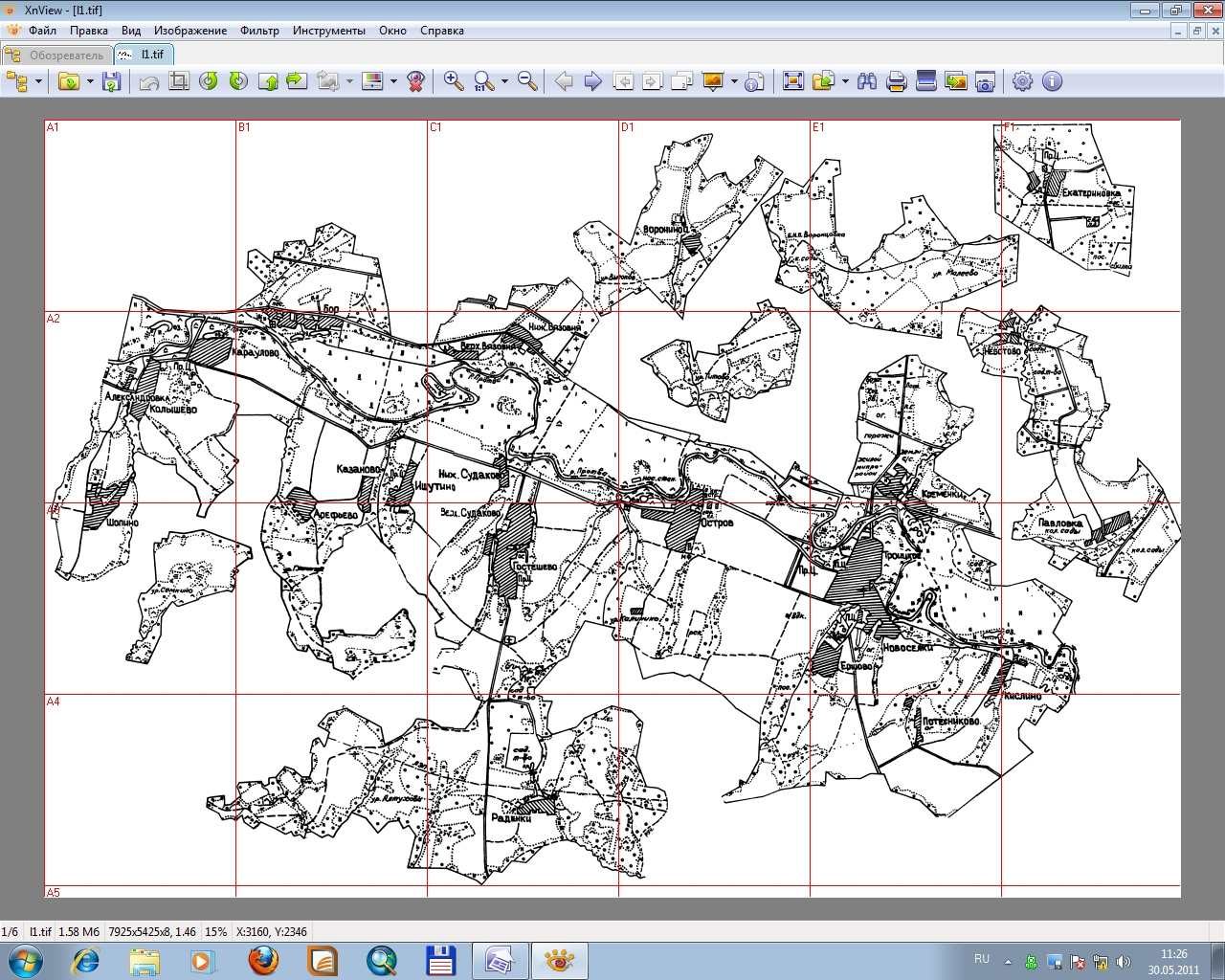Expand the slideshow dropdown arrow
The width and height of the screenshot is (1225, 980).
click(734, 81)
